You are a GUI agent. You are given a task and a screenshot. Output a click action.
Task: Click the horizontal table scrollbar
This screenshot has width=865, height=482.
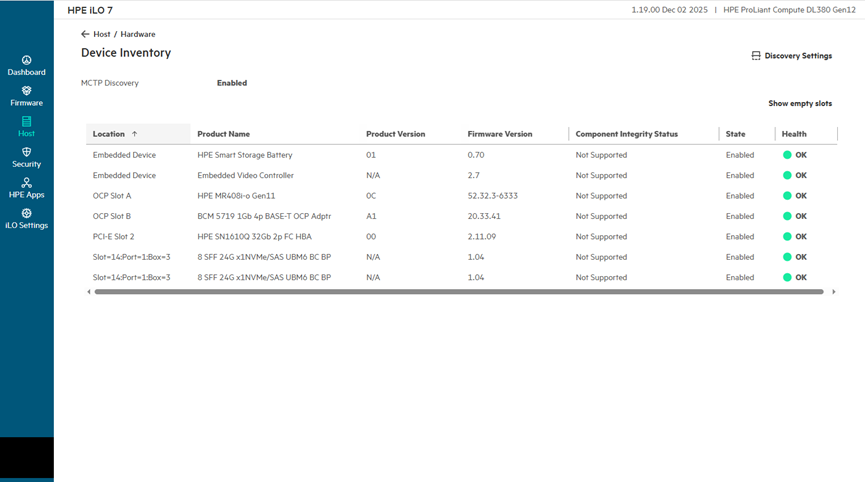coord(458,292)
